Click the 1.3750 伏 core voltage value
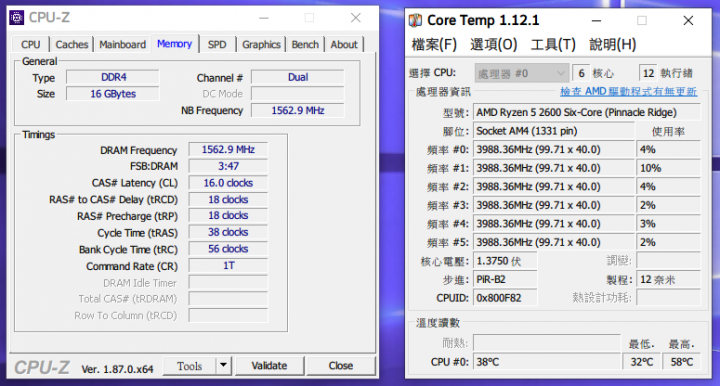 (505, 261)
